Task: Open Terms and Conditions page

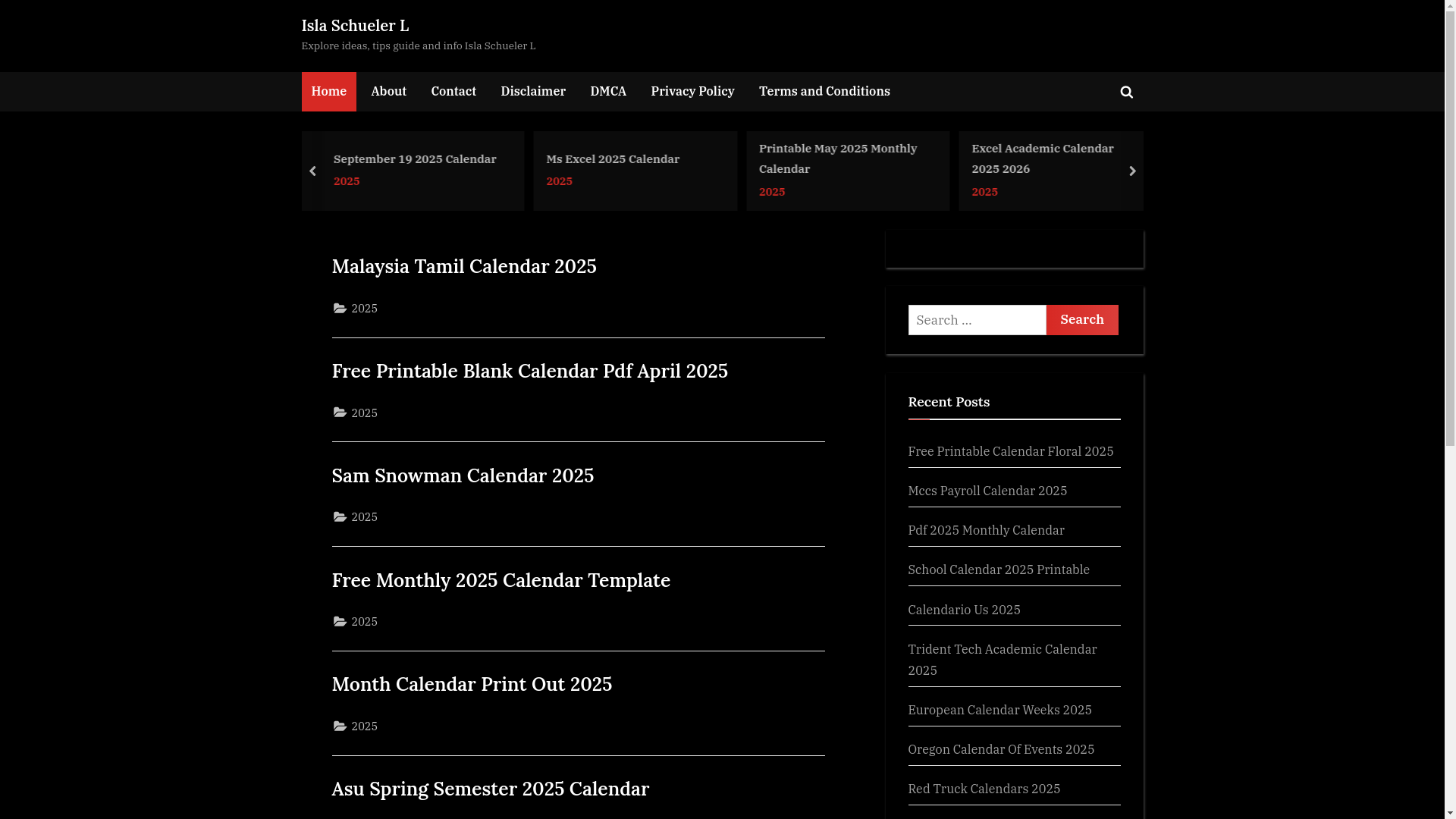Action: click(824, 92)
